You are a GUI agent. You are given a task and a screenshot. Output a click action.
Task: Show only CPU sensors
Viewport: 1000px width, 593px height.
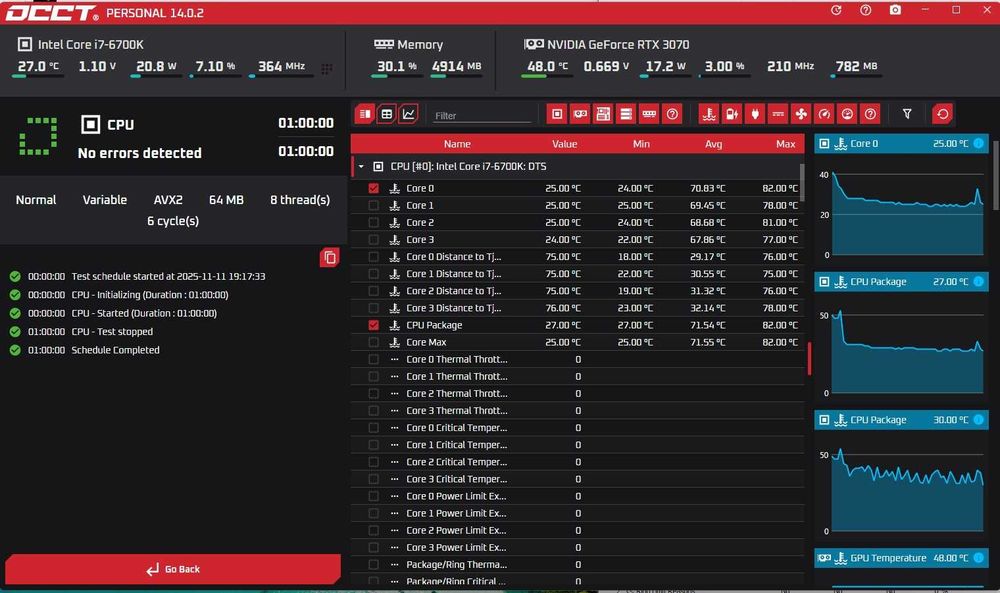pos(557,114)
